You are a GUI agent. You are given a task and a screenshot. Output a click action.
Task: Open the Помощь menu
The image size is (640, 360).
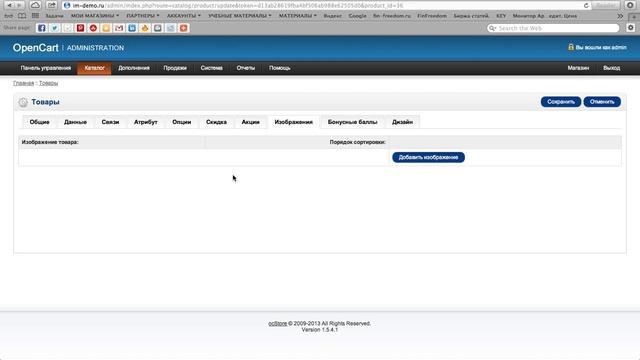(x=280, y=68)
